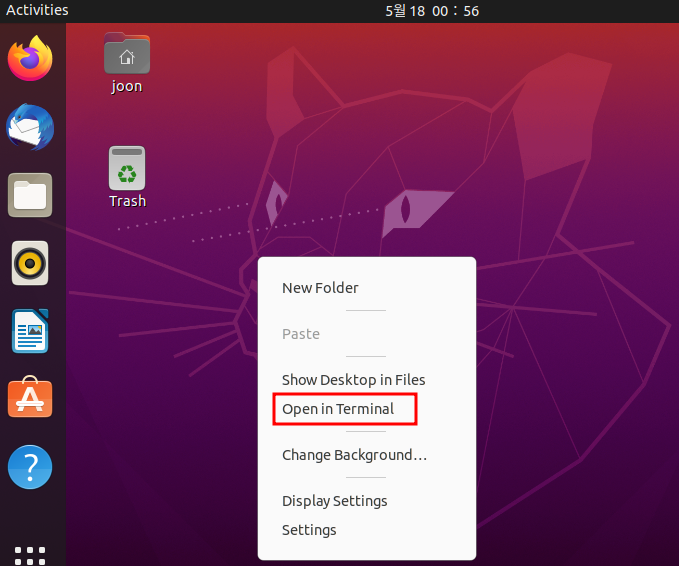Launch Rhythmbox music player from the dock
The width and height of the screenshot is (679, 566).
30,263
